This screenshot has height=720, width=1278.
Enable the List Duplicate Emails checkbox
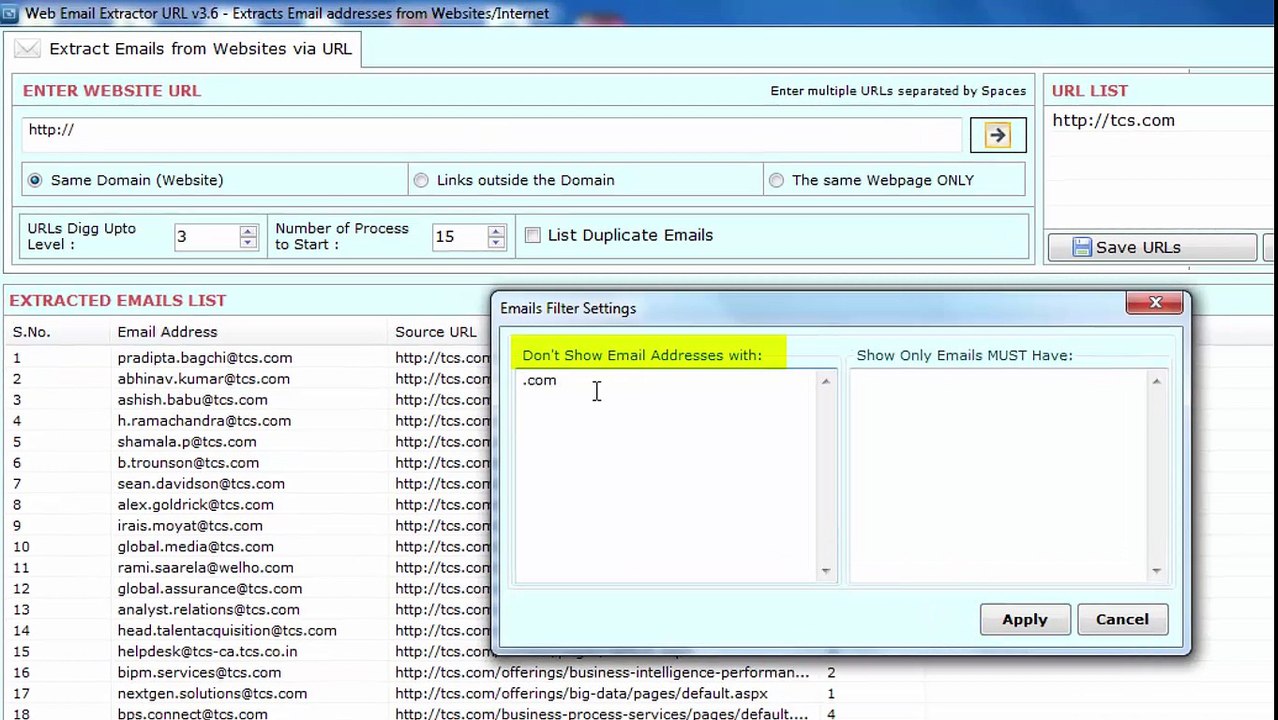click(x=533, y=235)
